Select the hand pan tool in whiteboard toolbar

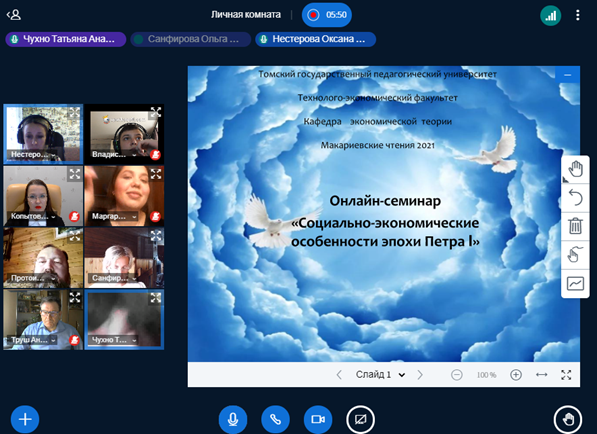pyautogui.click(x=575, y=169)
